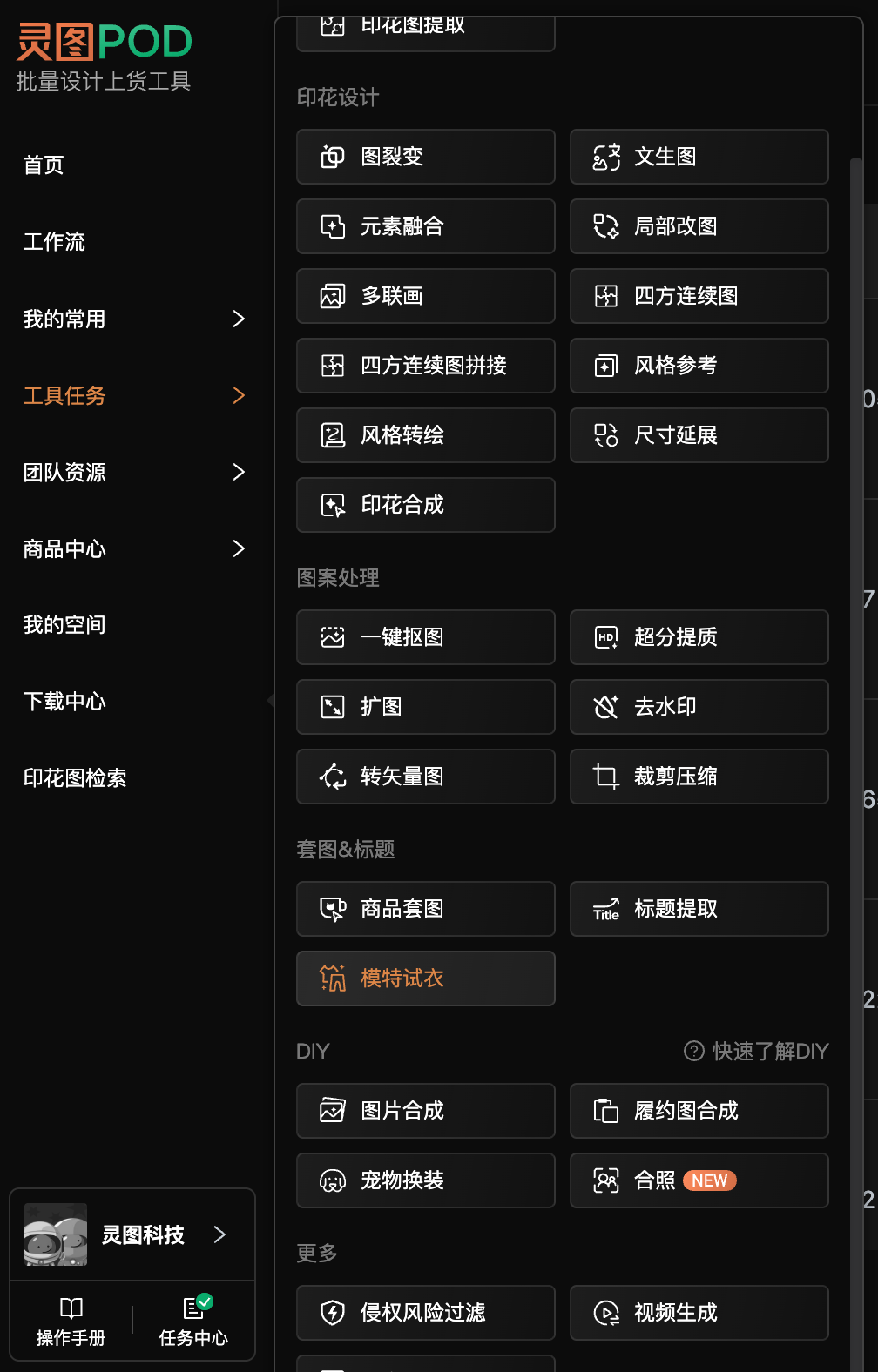
Task: Expand the 我的常用 submenu chevron
Action: (x=239, y=319)
